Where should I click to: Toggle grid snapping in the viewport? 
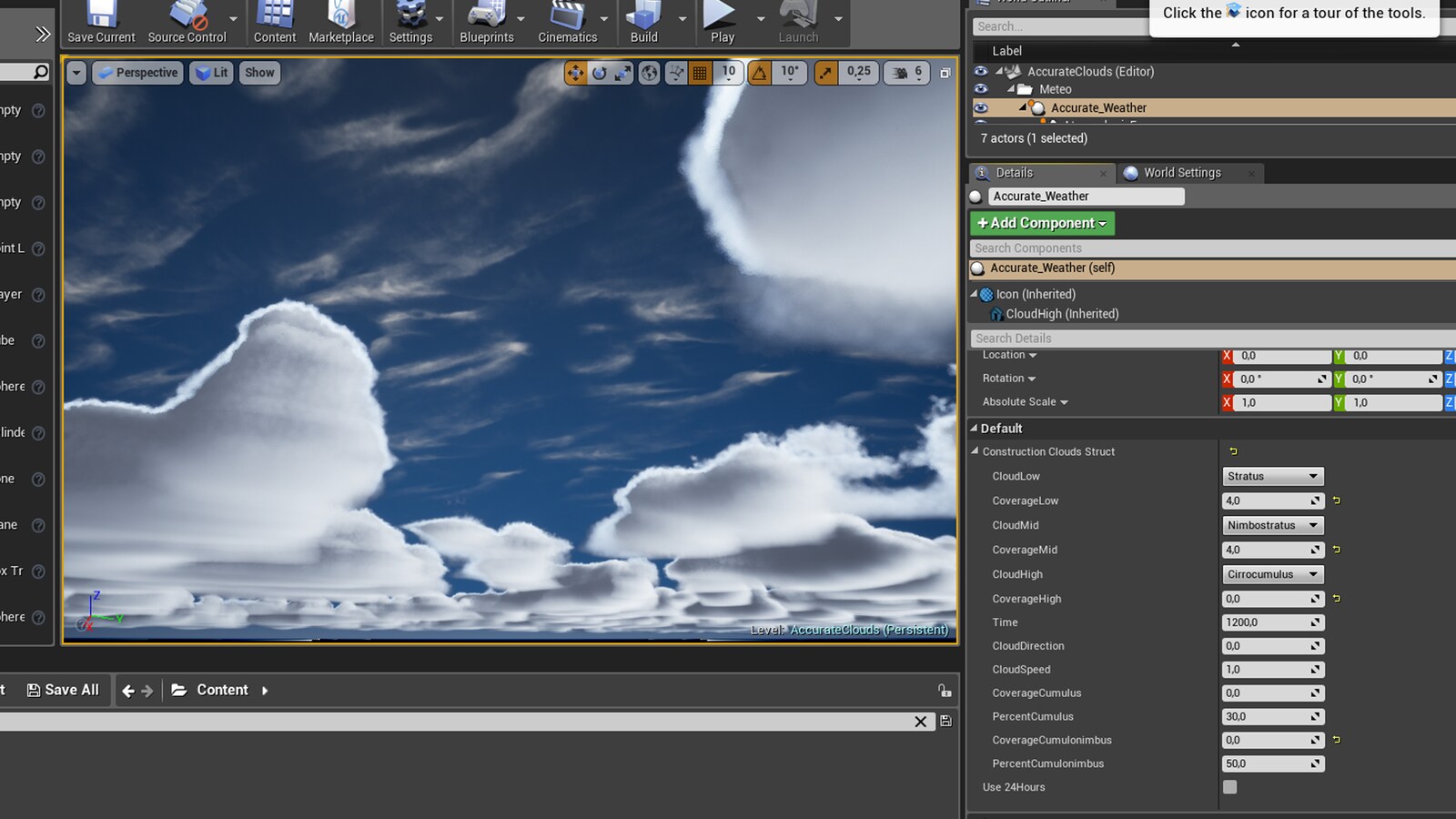point(700,73)
